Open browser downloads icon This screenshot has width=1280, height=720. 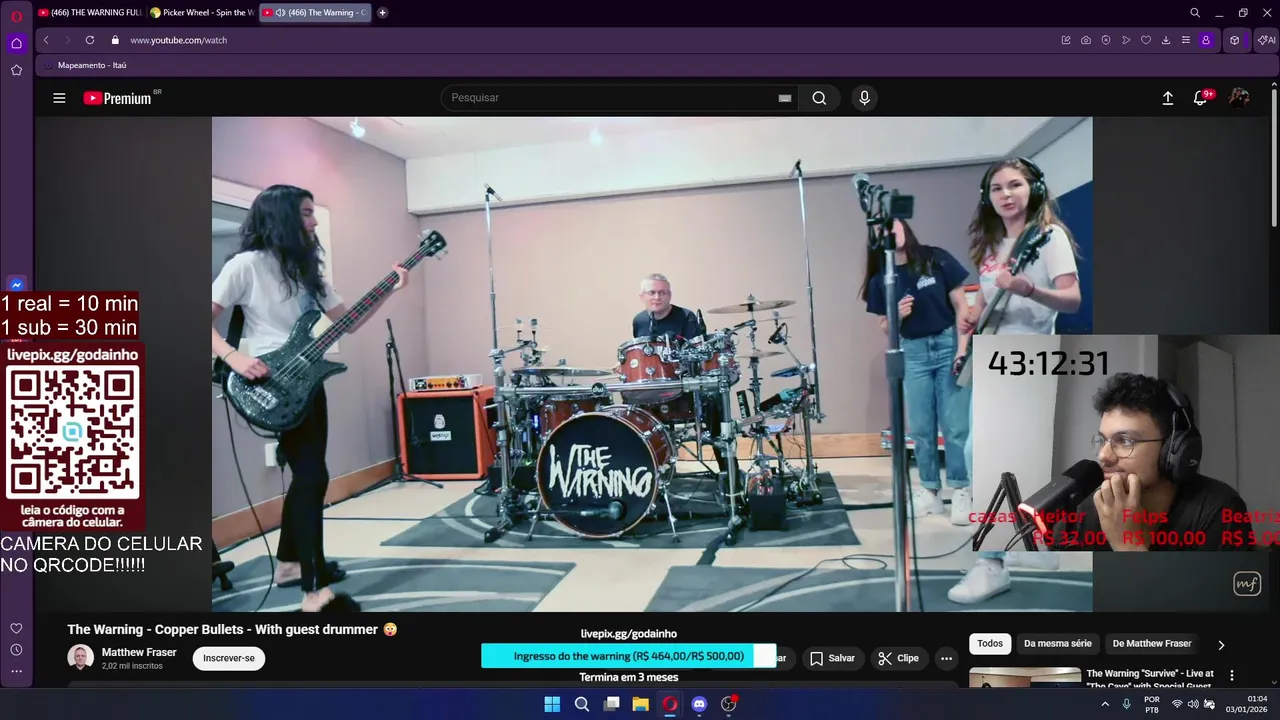coord(1166,40)
